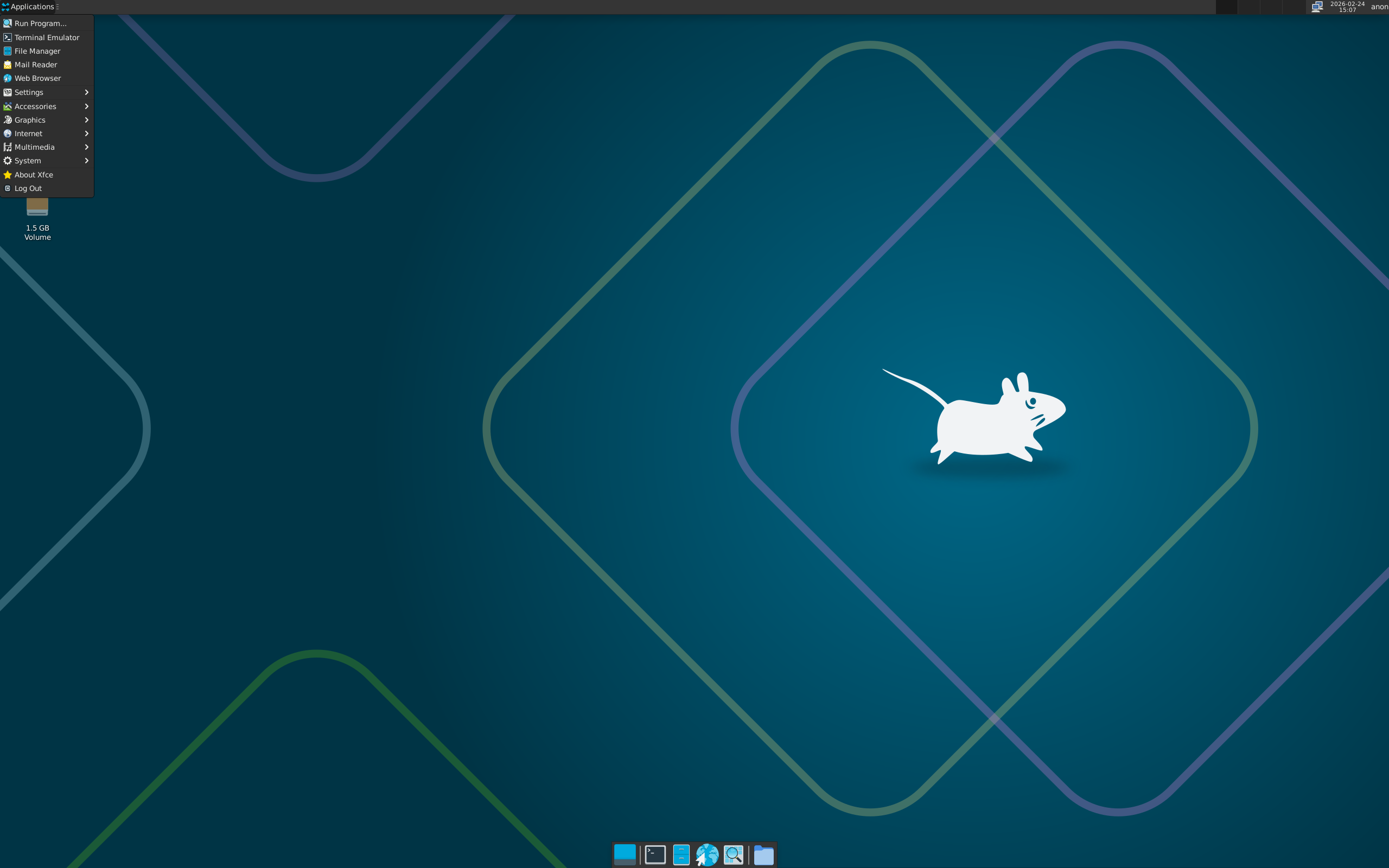Launch Terminal Emulator from the menu
1389x868 pixels.
click(x=47, y=37)
